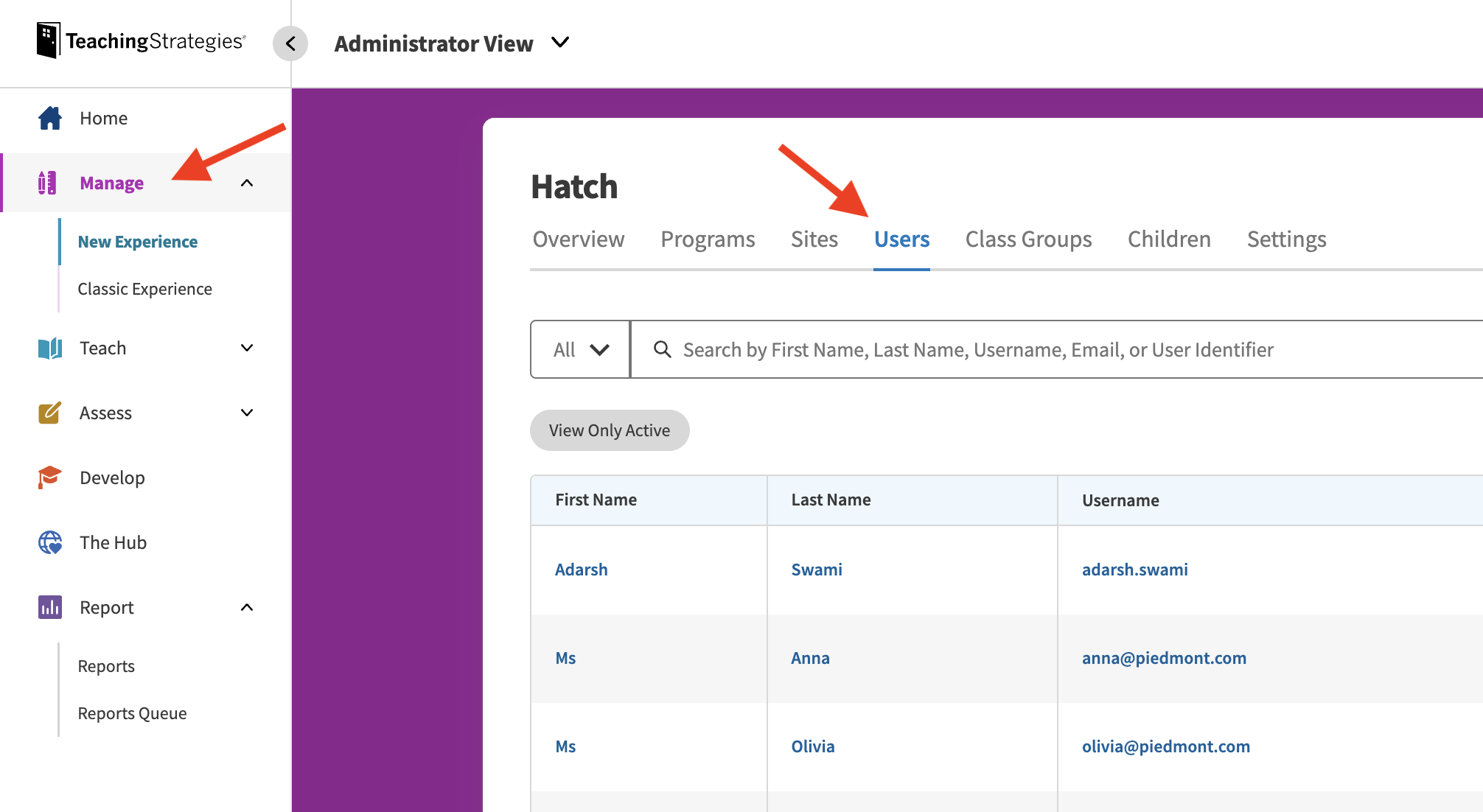Focus the user search field
The height and width of the screenshot is (812, 1483).
(1057, 349)
